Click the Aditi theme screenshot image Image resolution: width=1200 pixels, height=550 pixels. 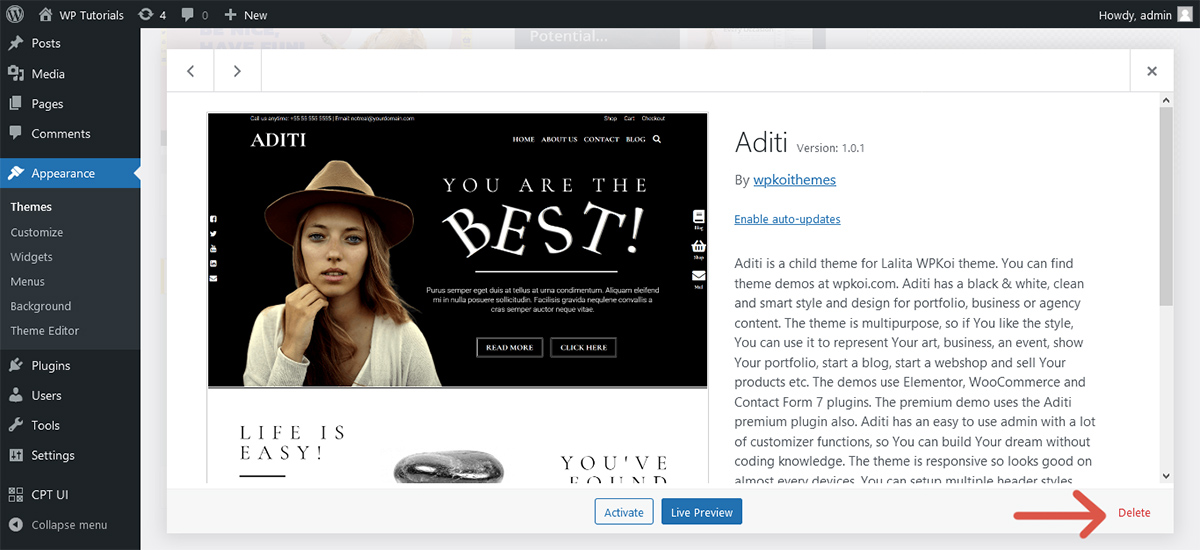click(x=457, y=298)
